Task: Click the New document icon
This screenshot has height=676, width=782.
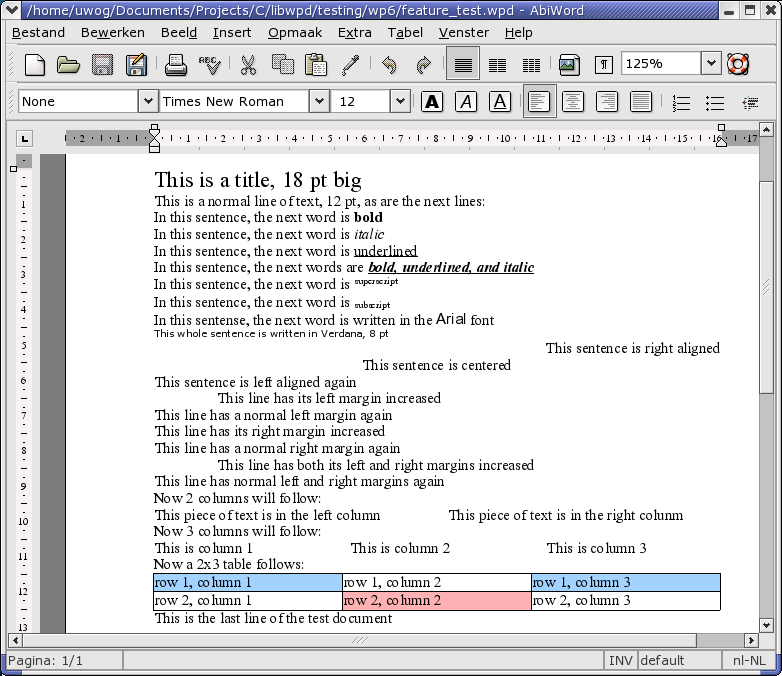Action: click(x=35, y=65)
